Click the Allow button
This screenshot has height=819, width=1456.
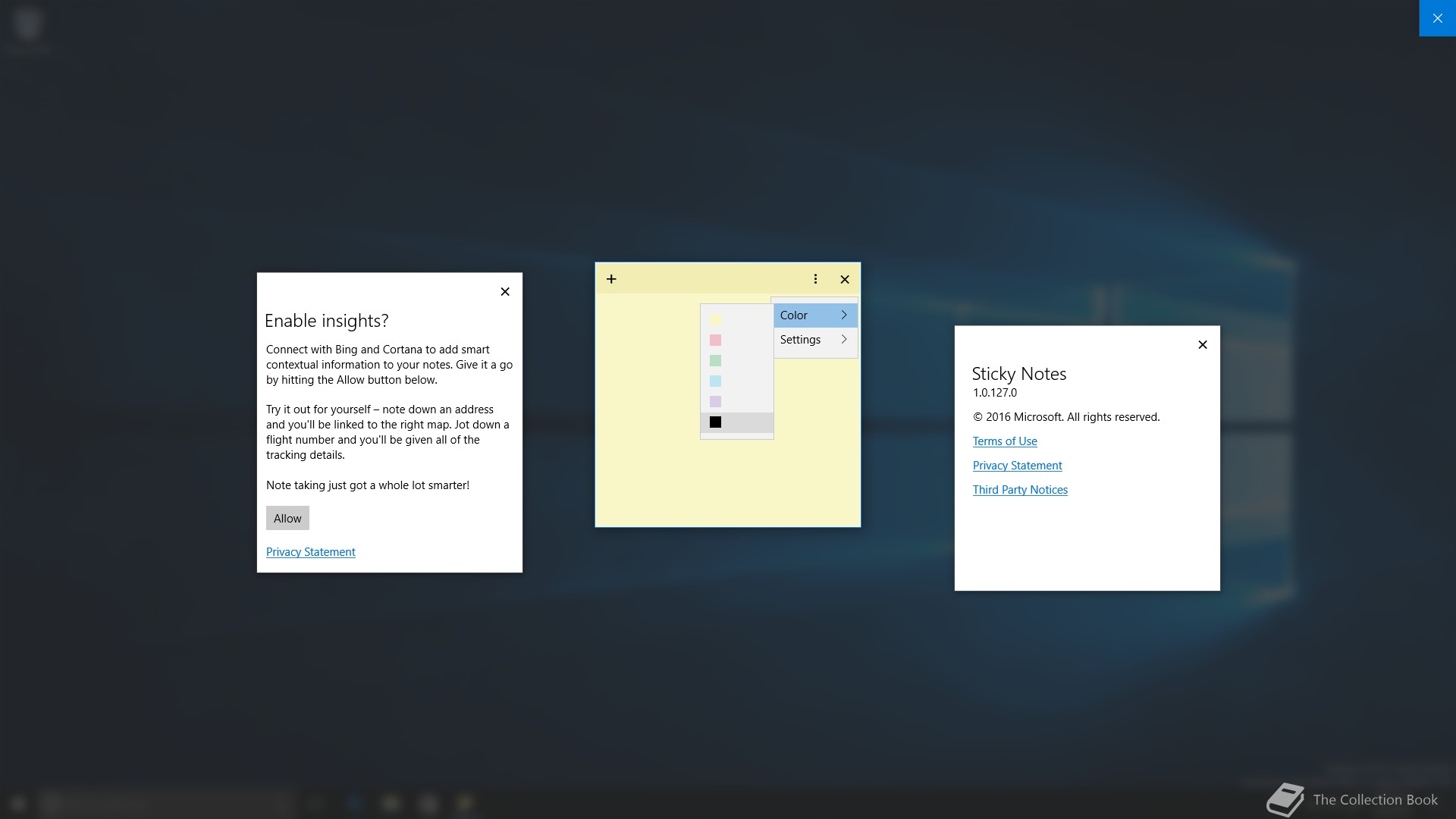(x=287, y=518)
